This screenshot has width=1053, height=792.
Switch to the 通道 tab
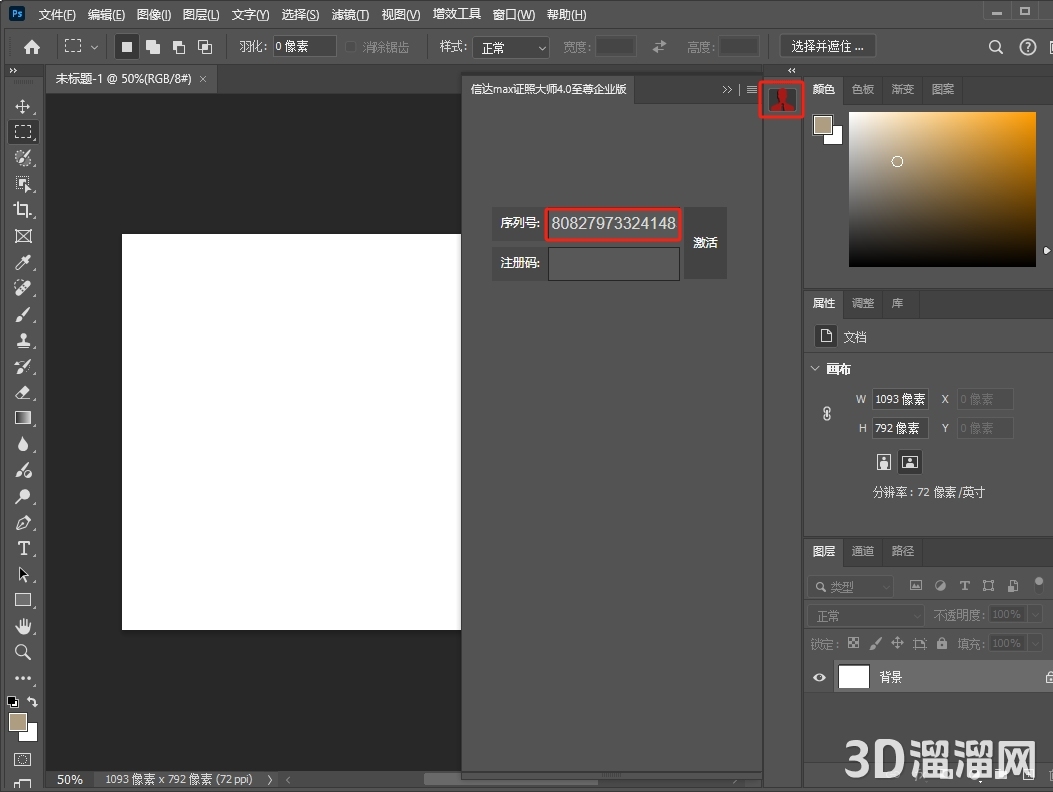pyautogui.click(x=862, y=551)
